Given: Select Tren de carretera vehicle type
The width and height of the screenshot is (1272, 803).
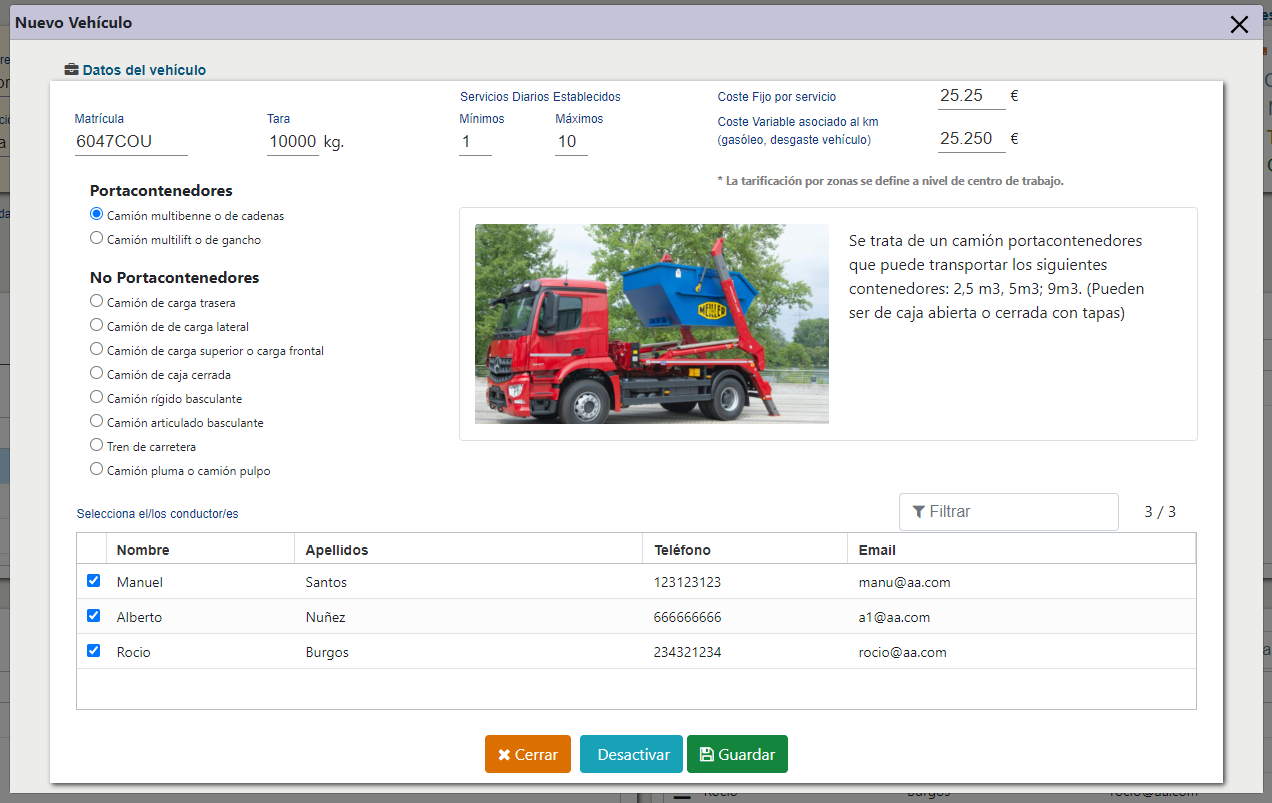Looking at the screenshot, I should point(97,445).
